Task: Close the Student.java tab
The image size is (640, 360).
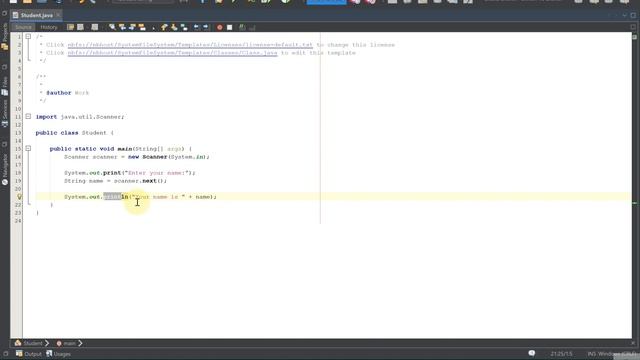Action: click(x=58, y=15)
